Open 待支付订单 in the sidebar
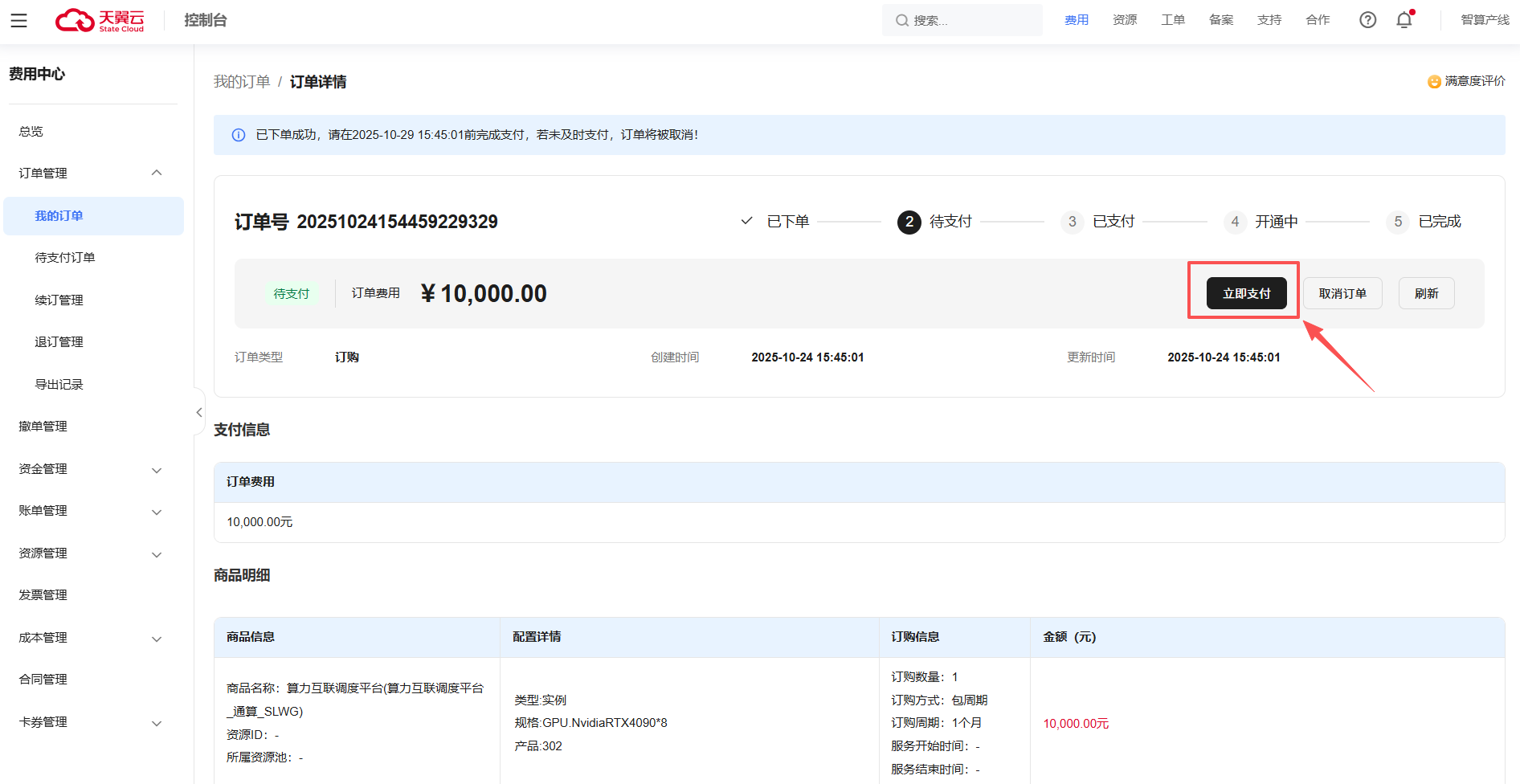The width and height of the screenshot is (1520, 784). tap(65, 258)
